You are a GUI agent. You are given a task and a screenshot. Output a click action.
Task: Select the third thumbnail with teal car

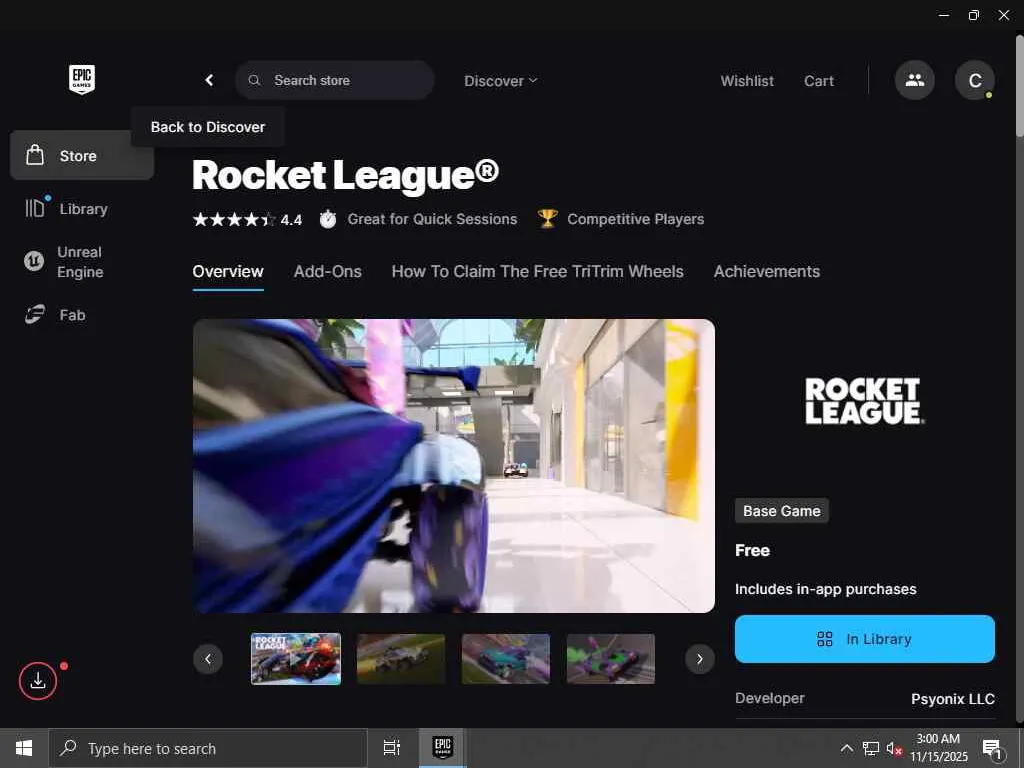pos(505,659)
